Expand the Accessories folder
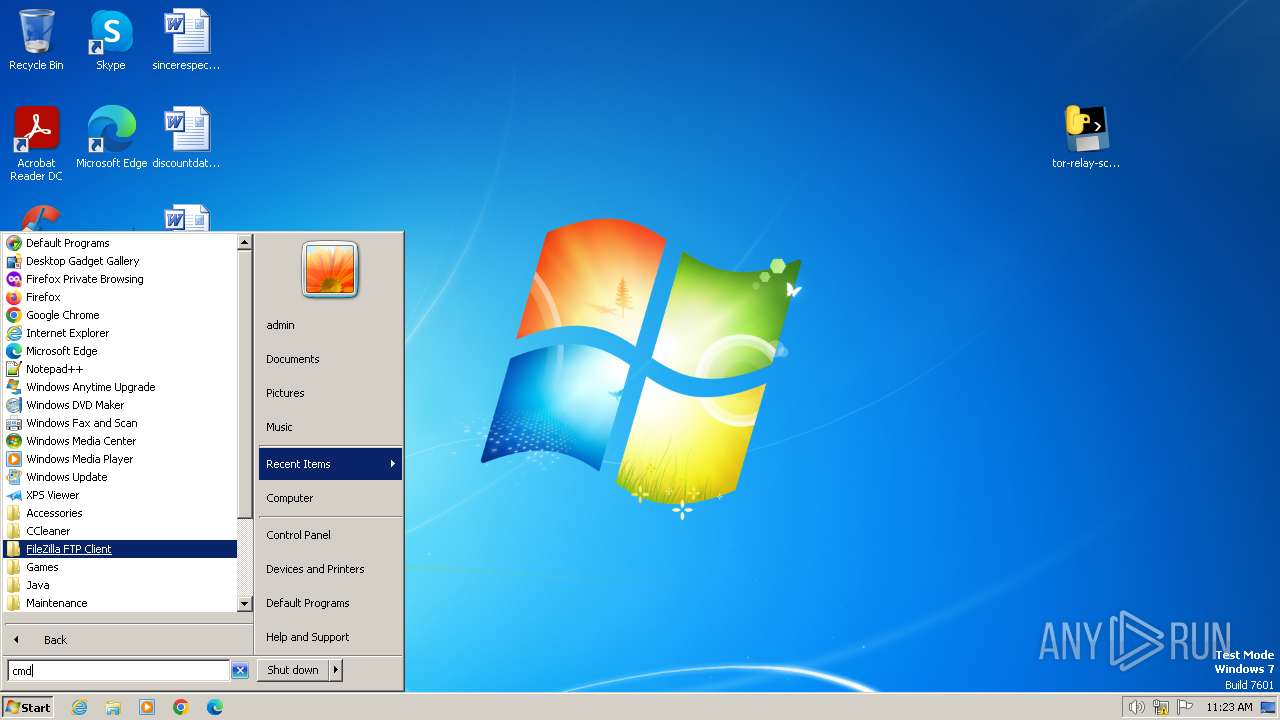Screen dimensions: 1280x720 120,513
